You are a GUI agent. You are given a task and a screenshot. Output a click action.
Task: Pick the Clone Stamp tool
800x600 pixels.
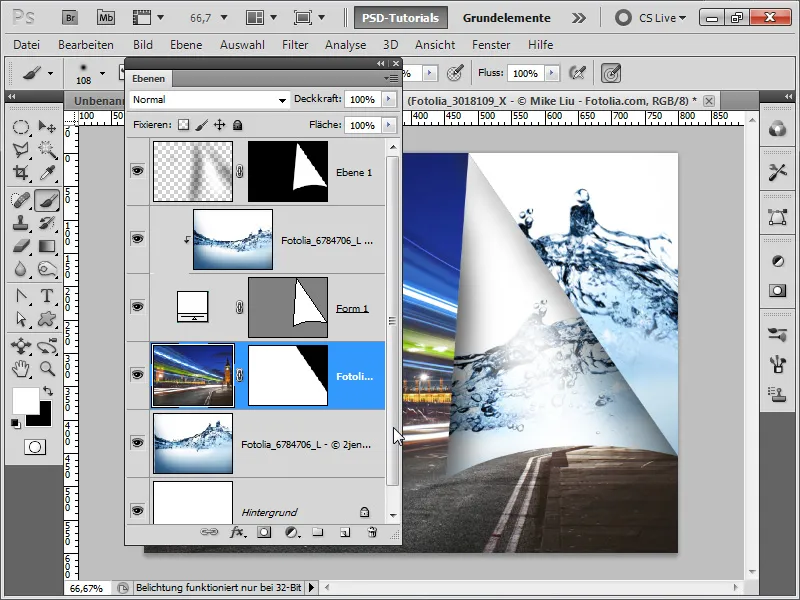click(21, 223)
